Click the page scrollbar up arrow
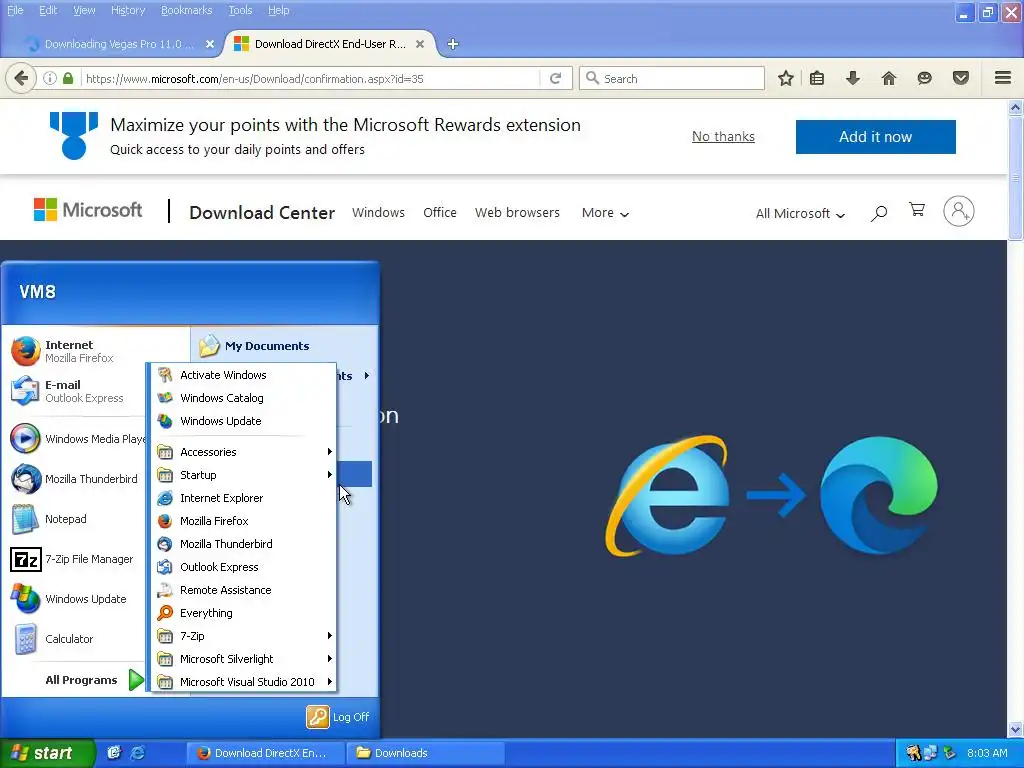The height and width of the screenshot is (768, 1024). (1016, 106)
